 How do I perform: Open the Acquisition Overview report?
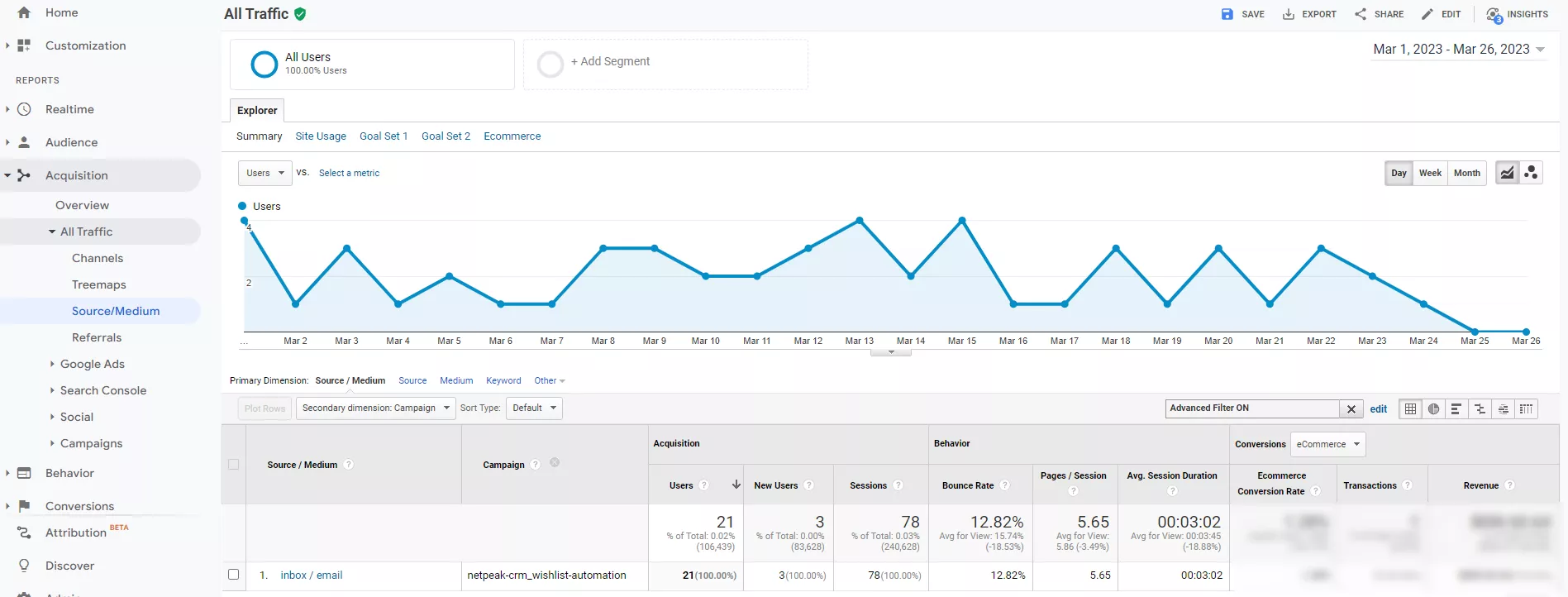[82, 205]
